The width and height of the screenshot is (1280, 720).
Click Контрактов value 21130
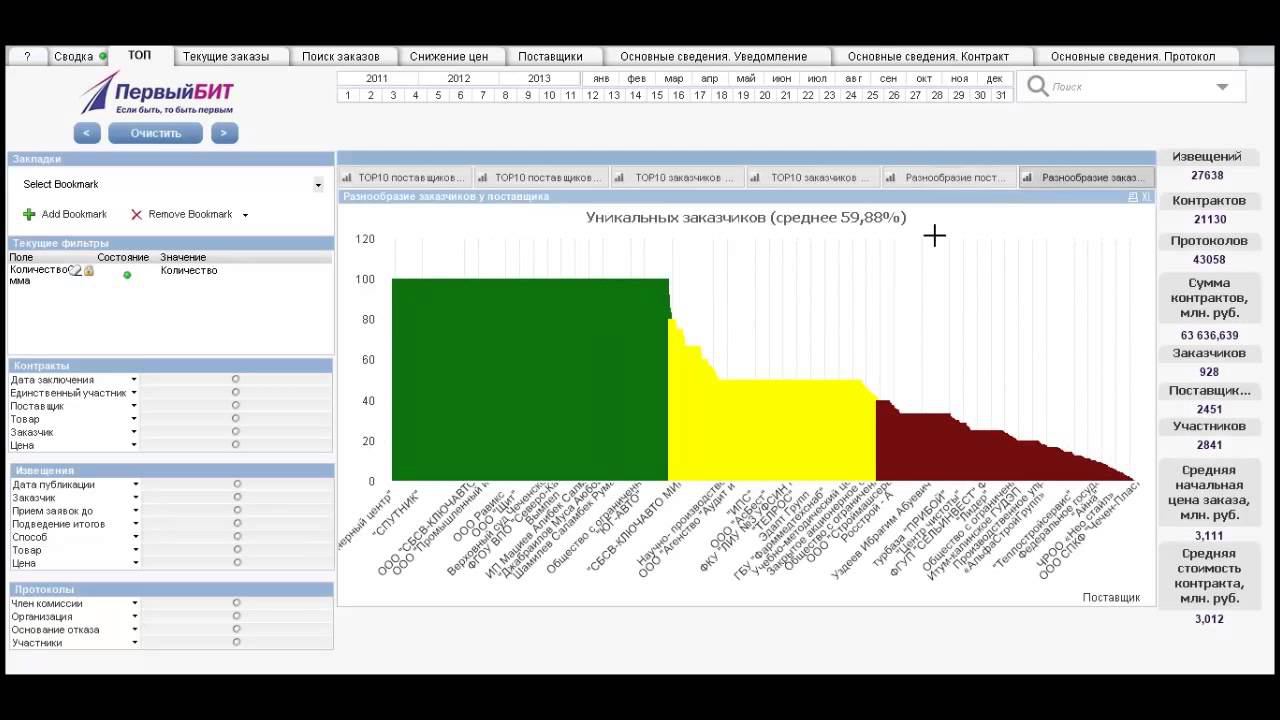click(x=1209, y=219)
